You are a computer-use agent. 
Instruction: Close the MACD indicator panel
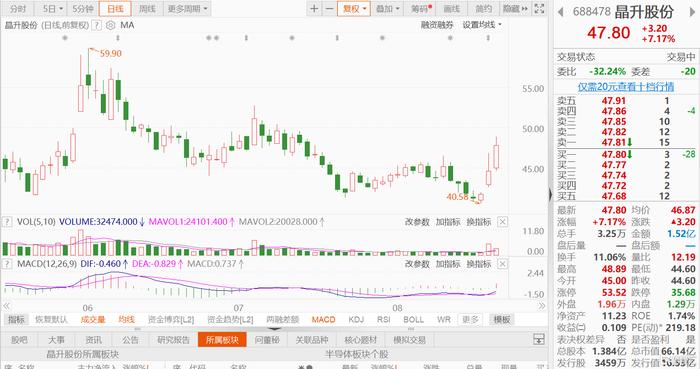503,264
